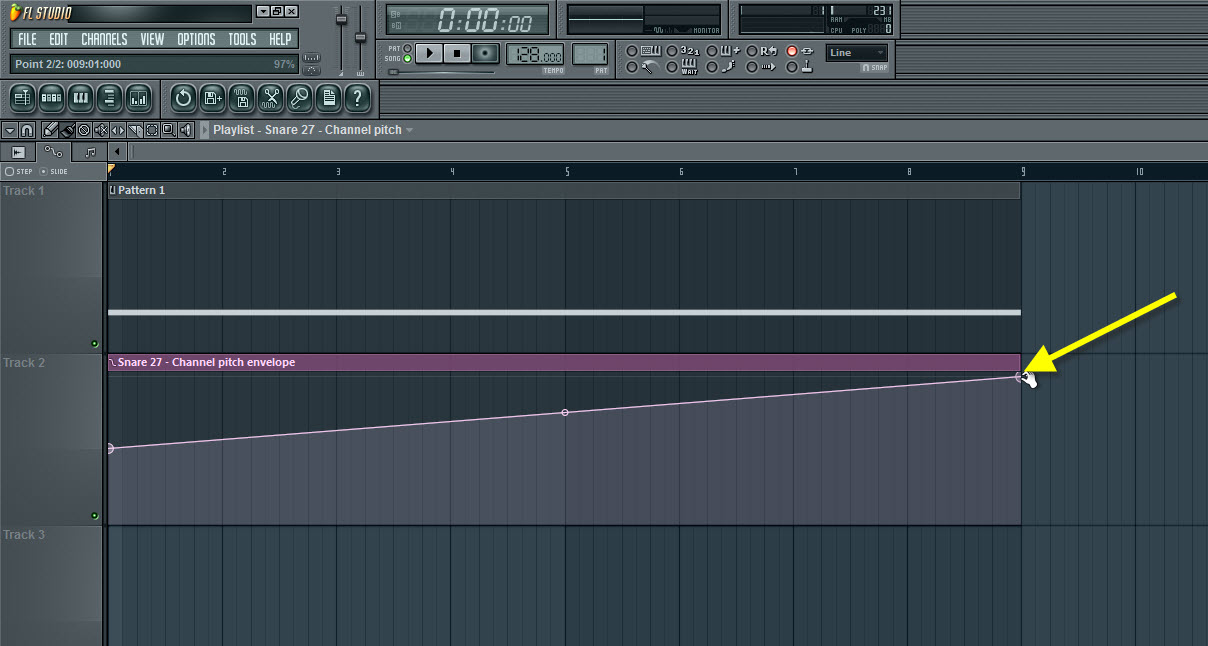Click the 128.000 tempo display

535,53
